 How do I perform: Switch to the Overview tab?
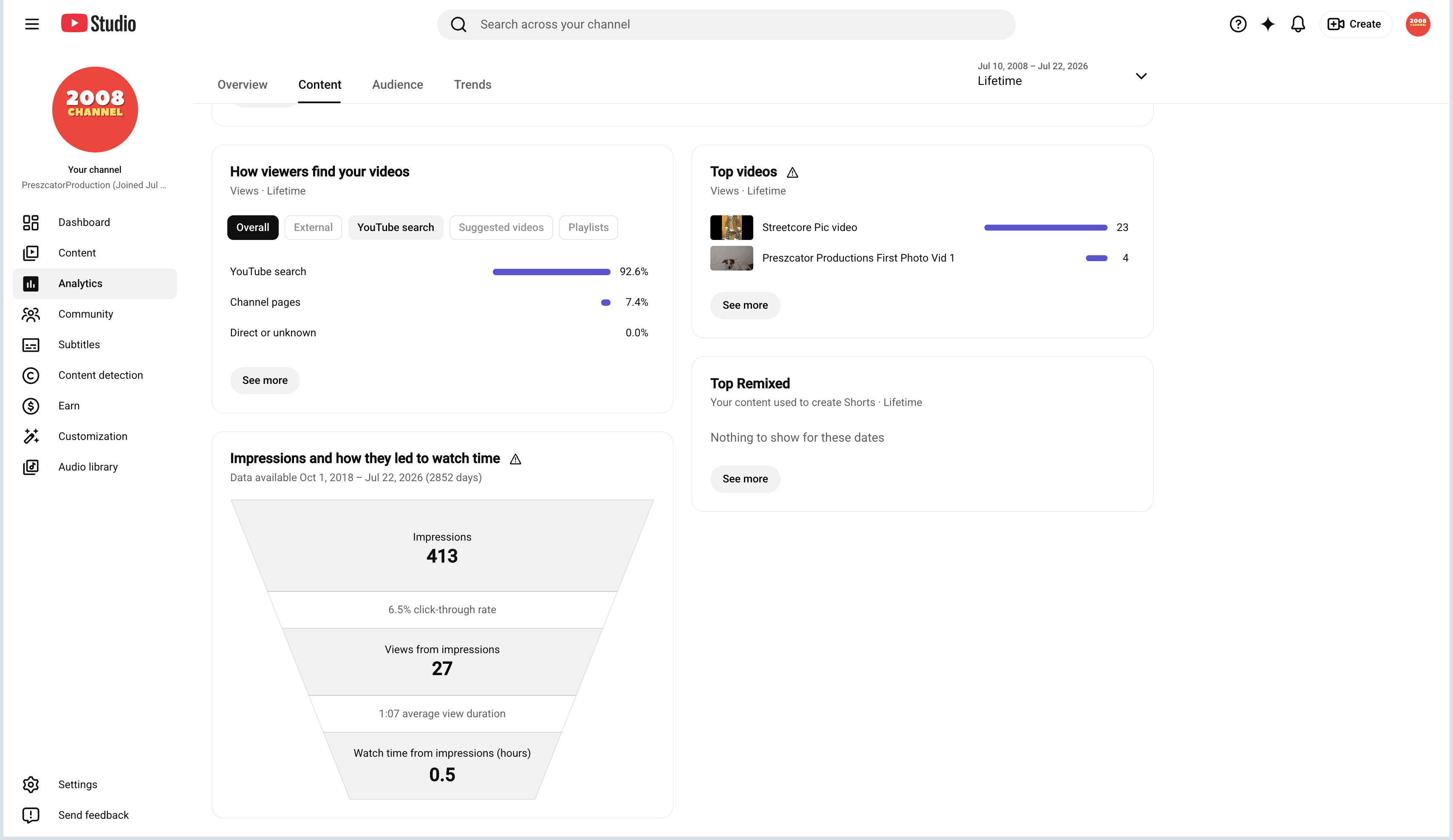tap(242, 85)
